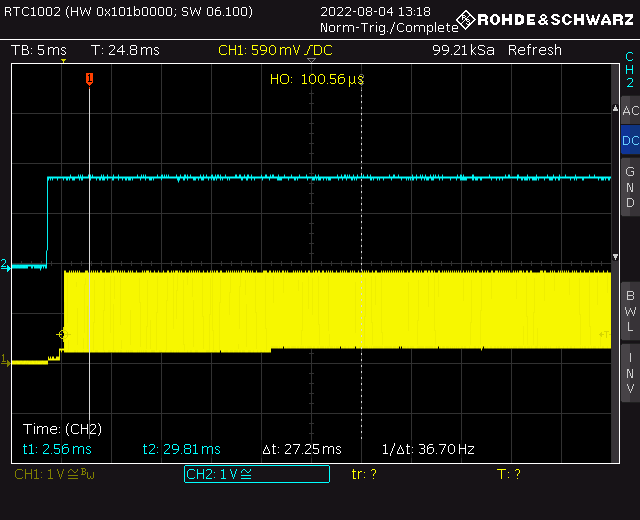Select the CH2: 1 V channel tab

tap(256, 474)
